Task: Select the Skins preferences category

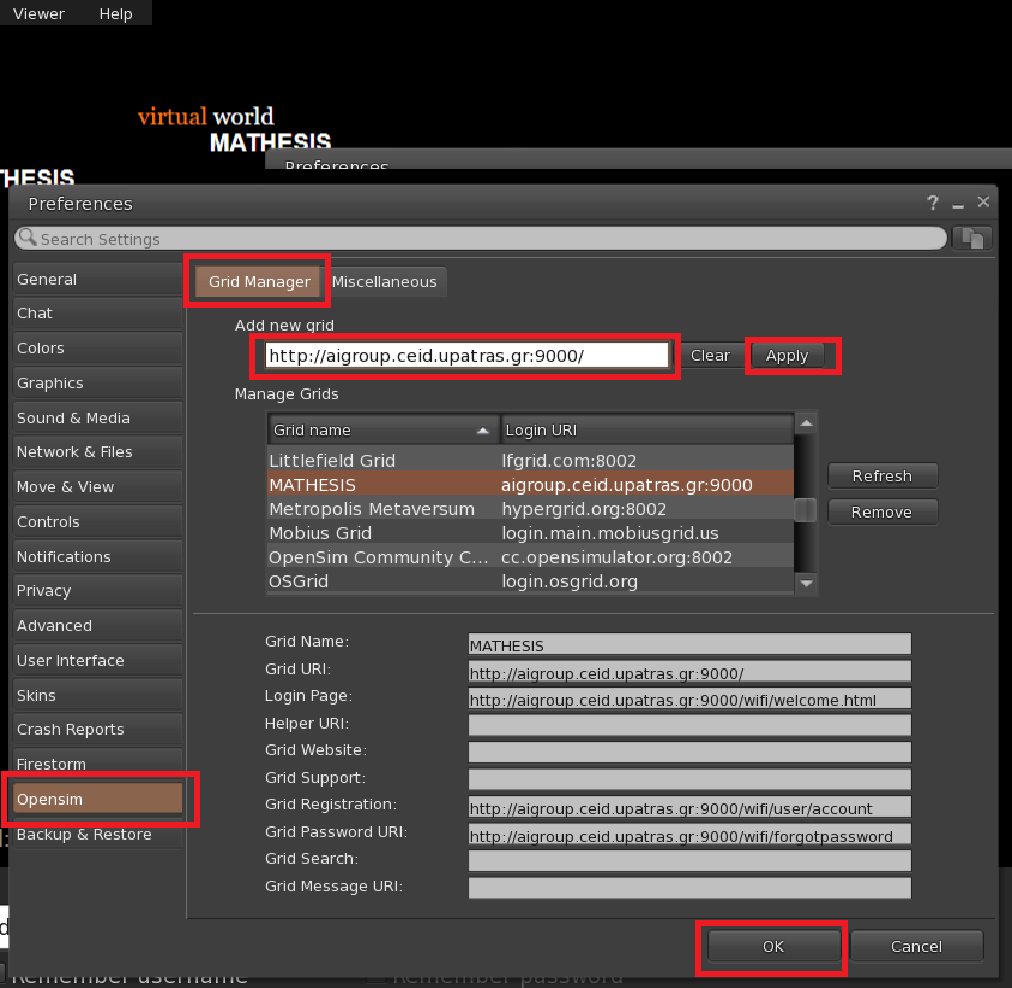Action: click(x=97, y=695)
